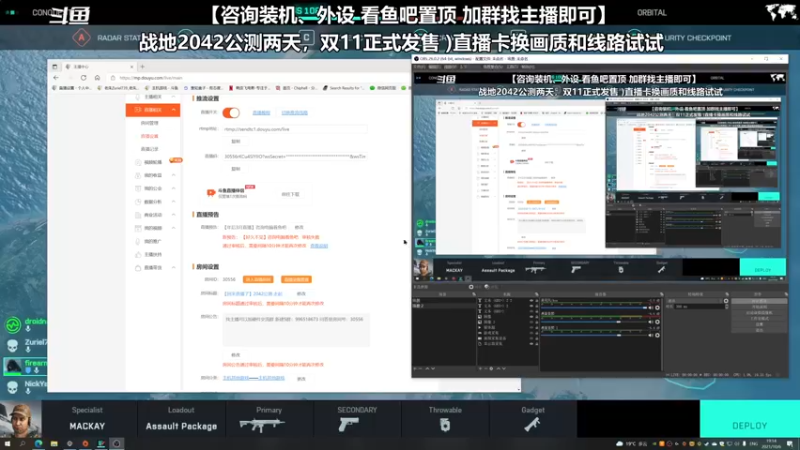Click the teal DEPLOY button in game
The image size is (800, 450).
(x=749, y=419)
